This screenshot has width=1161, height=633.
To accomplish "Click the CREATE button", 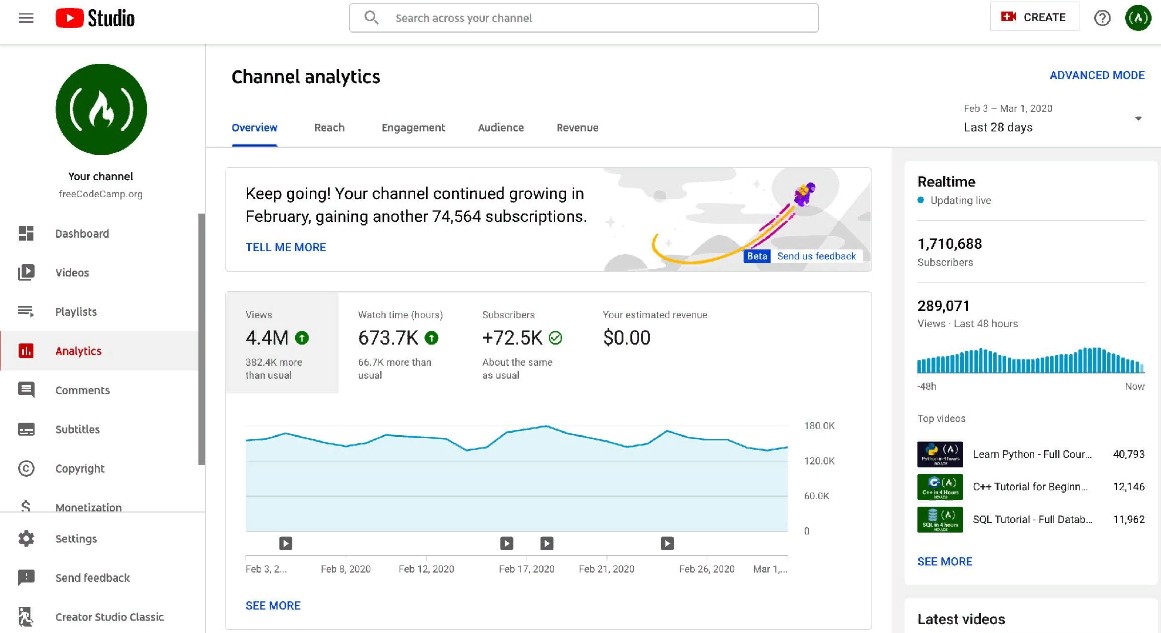I will click(1034, 17).
